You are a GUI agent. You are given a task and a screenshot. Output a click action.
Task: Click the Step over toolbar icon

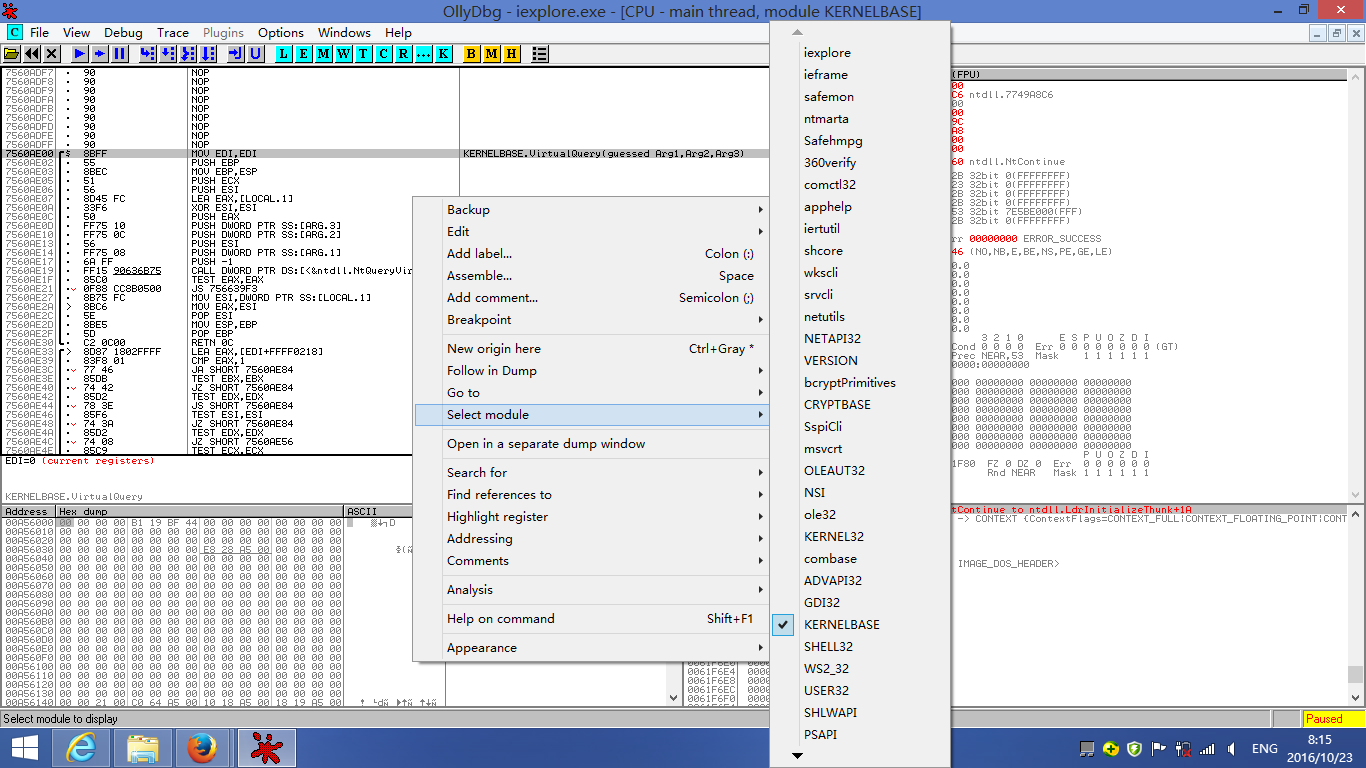coord(168,53)
